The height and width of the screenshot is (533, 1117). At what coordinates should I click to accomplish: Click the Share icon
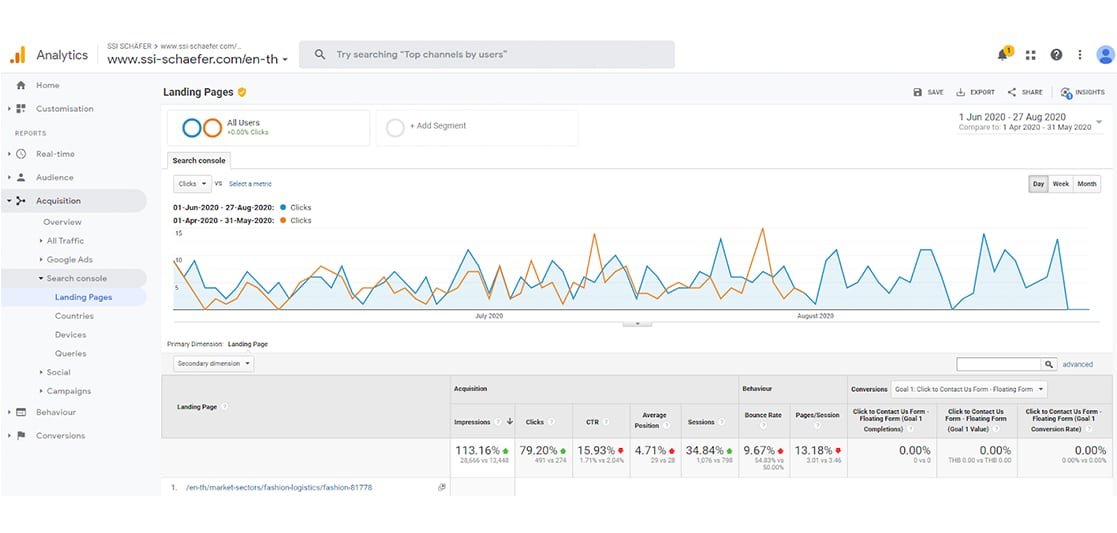[x=1012, y=92]
